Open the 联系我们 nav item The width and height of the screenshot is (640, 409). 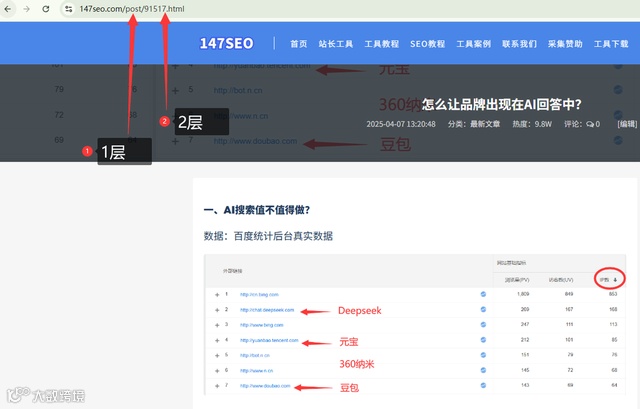coord(519,44)
